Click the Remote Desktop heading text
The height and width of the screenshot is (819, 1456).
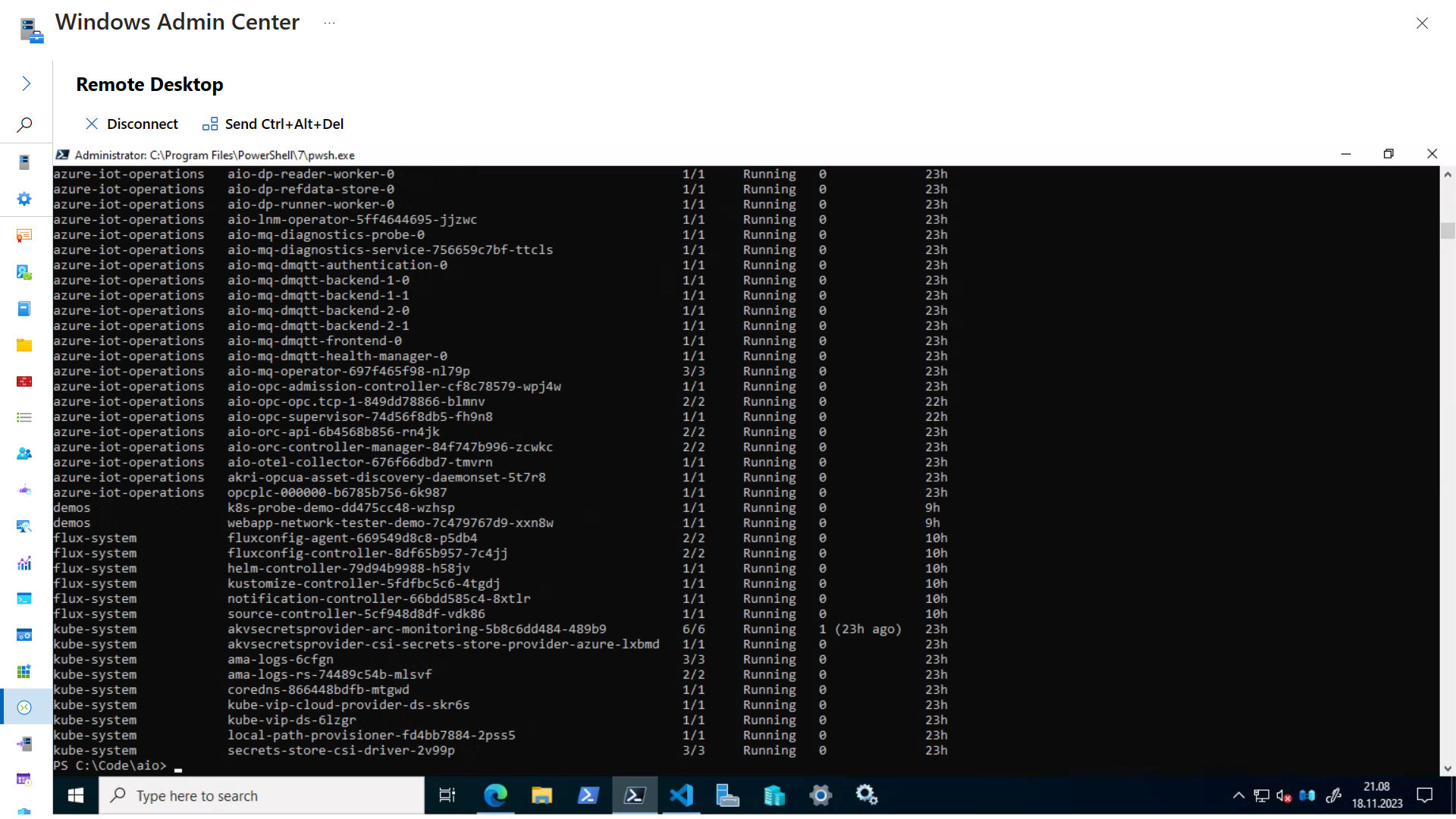click(x=149, y=84)
